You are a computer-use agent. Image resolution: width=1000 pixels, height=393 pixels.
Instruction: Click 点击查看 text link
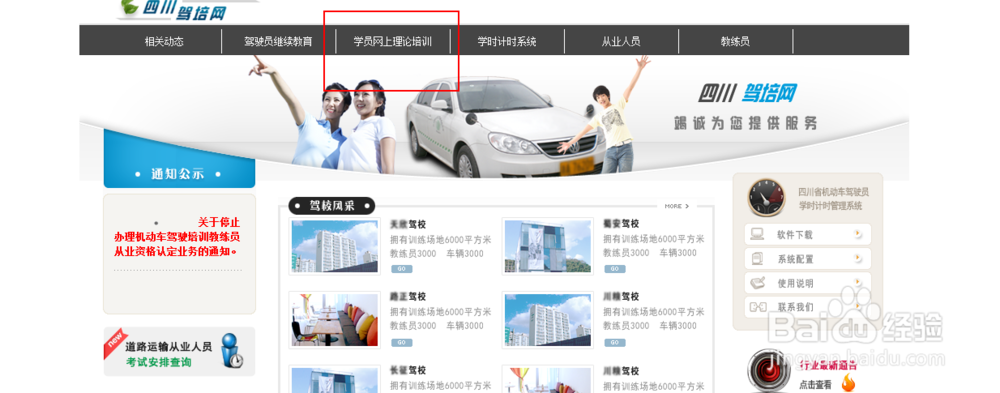pyautogui.click(x=815, y=385)
